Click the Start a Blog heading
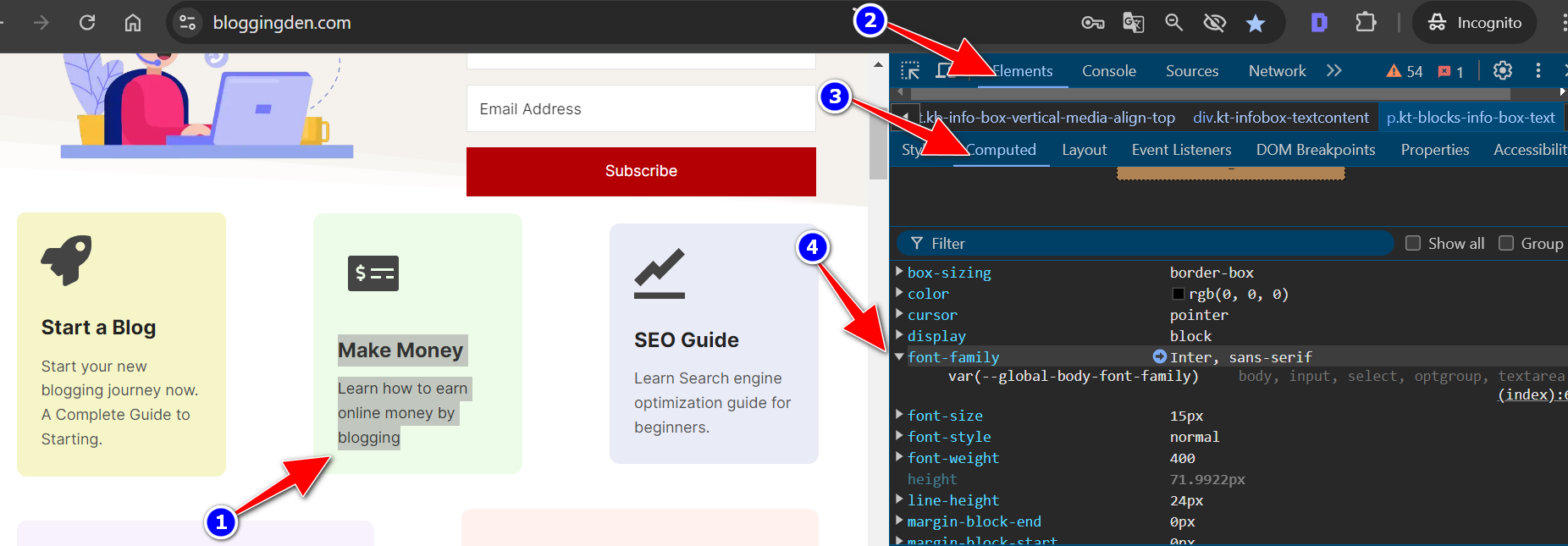1568x546 pixels. [98, 328]
